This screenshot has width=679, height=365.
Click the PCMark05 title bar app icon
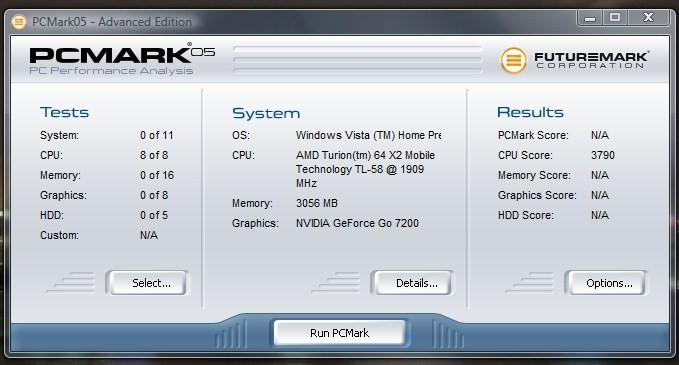click(x=19, y=21)
